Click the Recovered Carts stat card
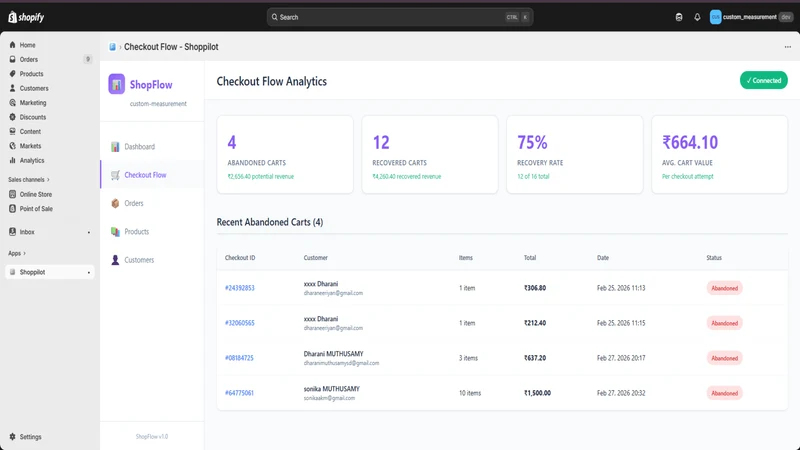 point(430,155)
